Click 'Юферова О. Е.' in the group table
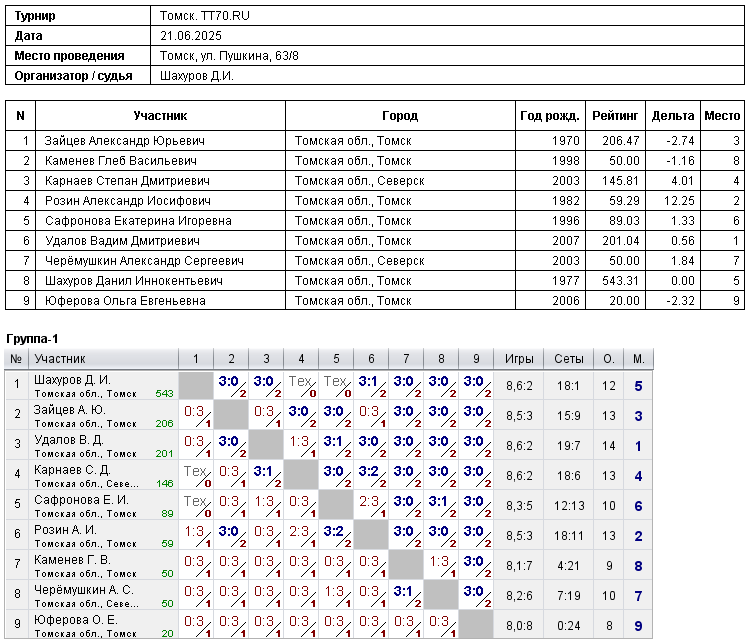Screen dimensions: 750x644 [76, 620]
